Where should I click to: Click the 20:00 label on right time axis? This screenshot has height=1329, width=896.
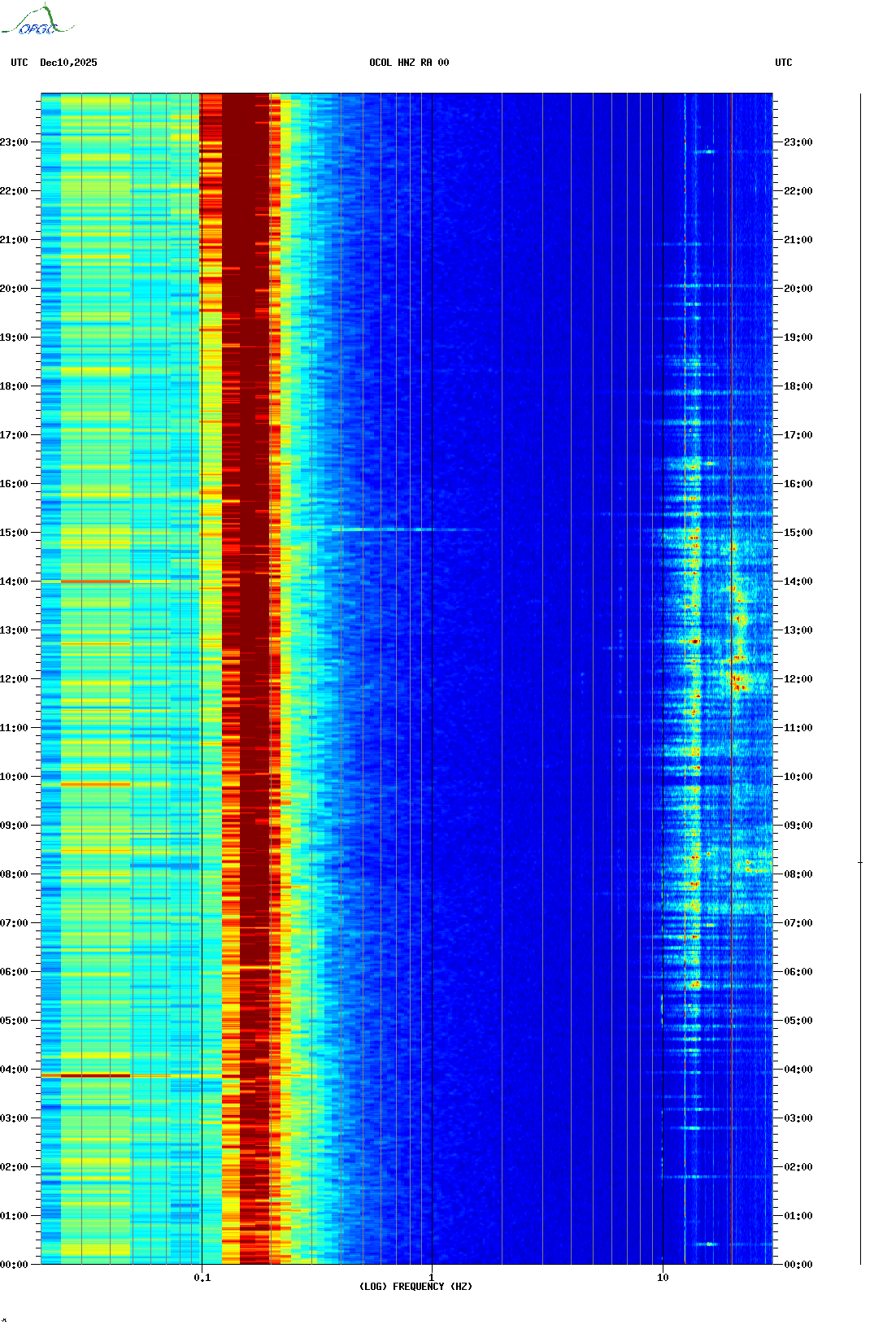point(798,289)
